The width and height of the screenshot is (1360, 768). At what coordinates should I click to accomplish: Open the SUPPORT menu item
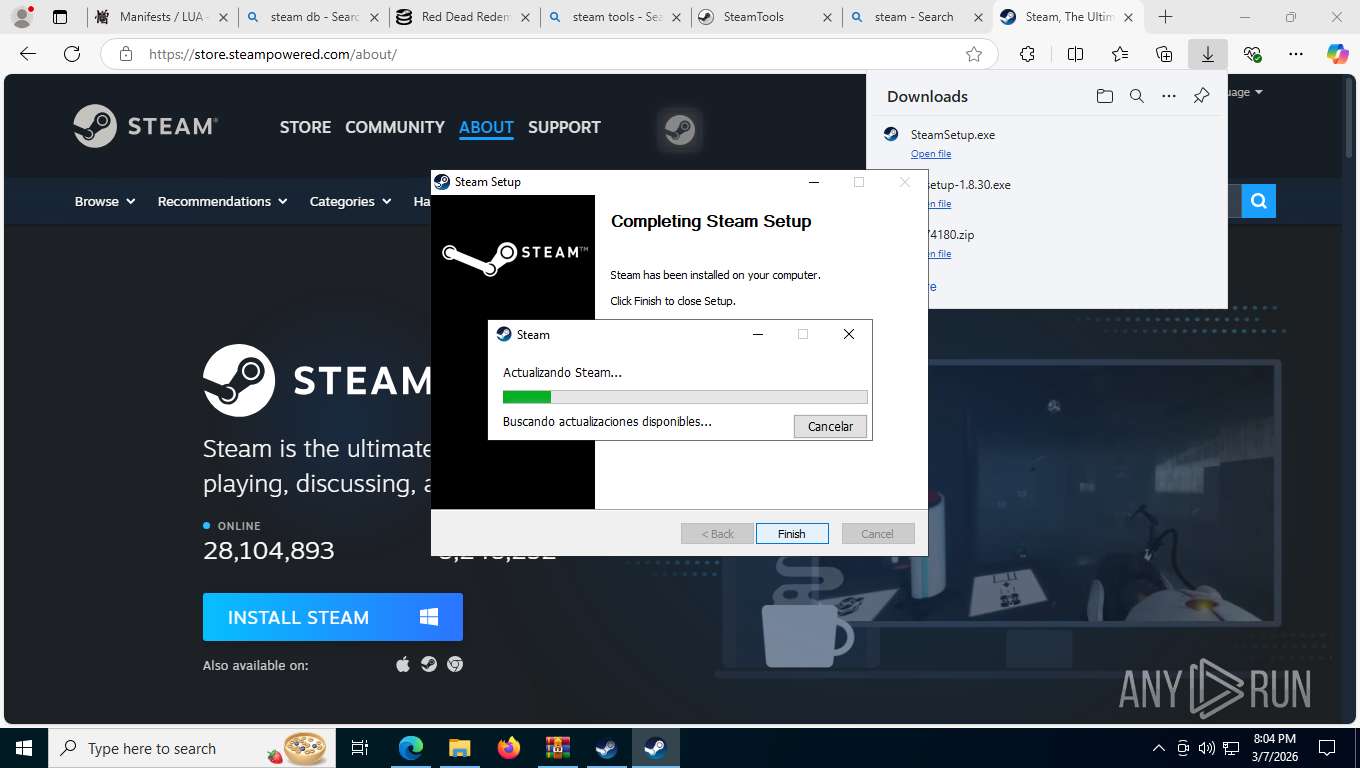[x=564, y=127]
